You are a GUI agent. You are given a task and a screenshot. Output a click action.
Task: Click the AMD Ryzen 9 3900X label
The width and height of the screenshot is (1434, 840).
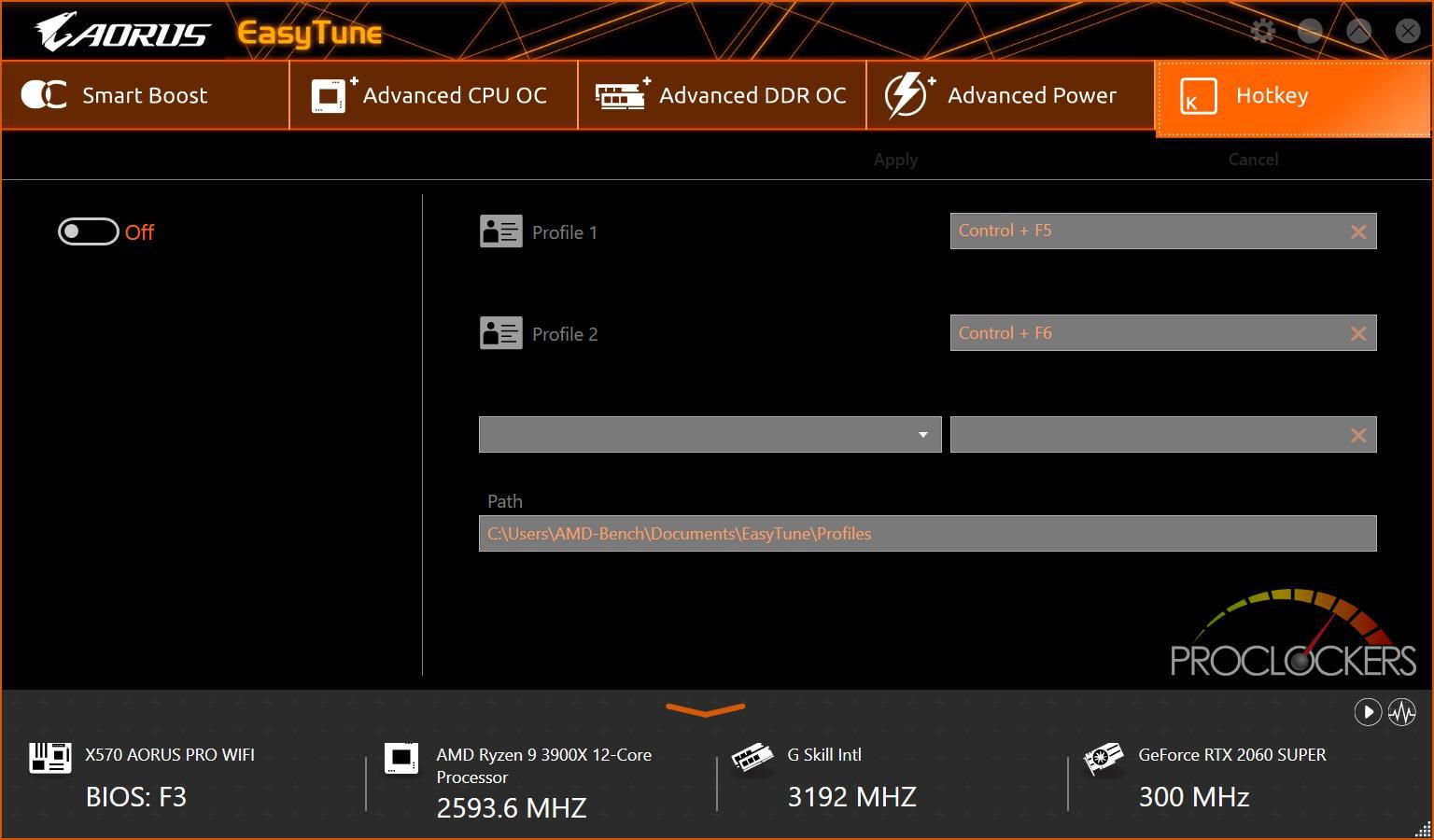544,766
